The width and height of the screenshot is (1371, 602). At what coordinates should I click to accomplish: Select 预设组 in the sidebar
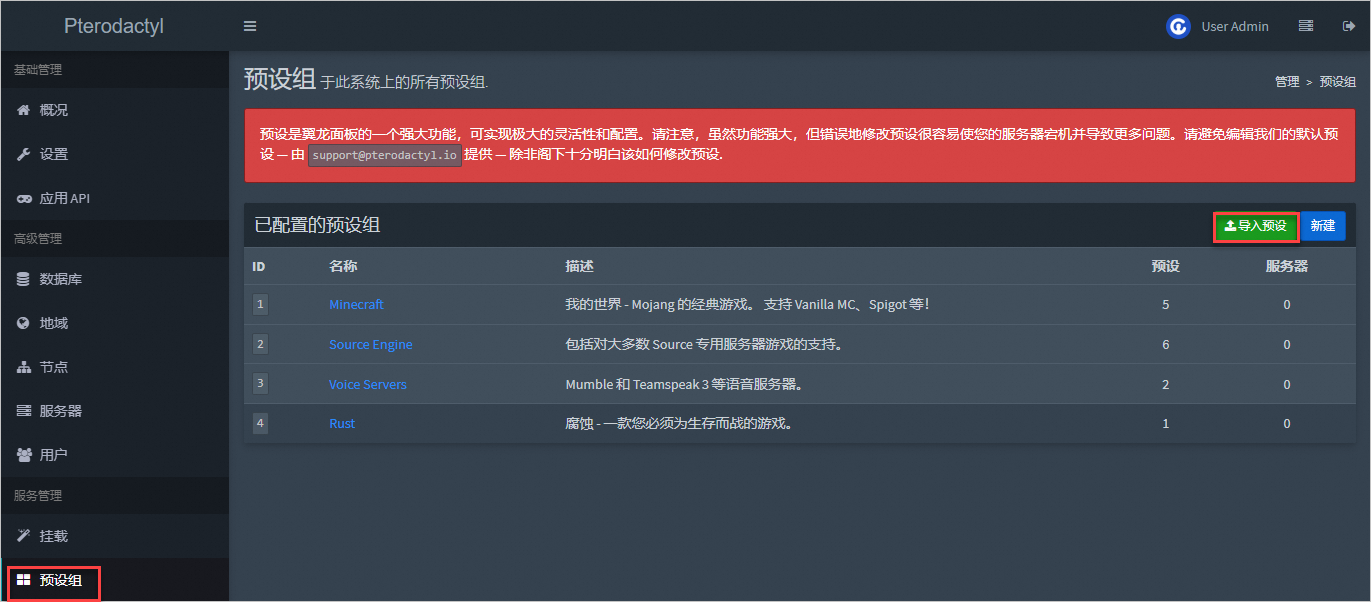point(60,580)
